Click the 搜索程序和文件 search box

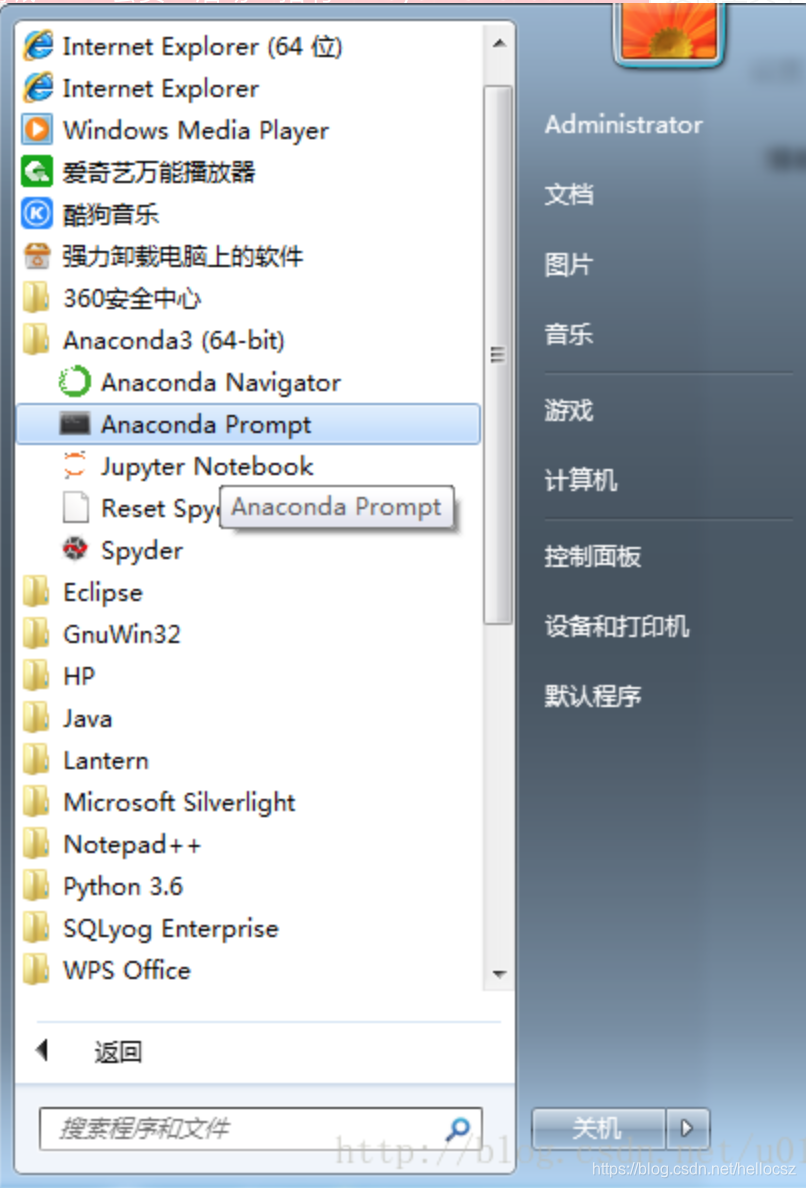[x=261, y=1129]
